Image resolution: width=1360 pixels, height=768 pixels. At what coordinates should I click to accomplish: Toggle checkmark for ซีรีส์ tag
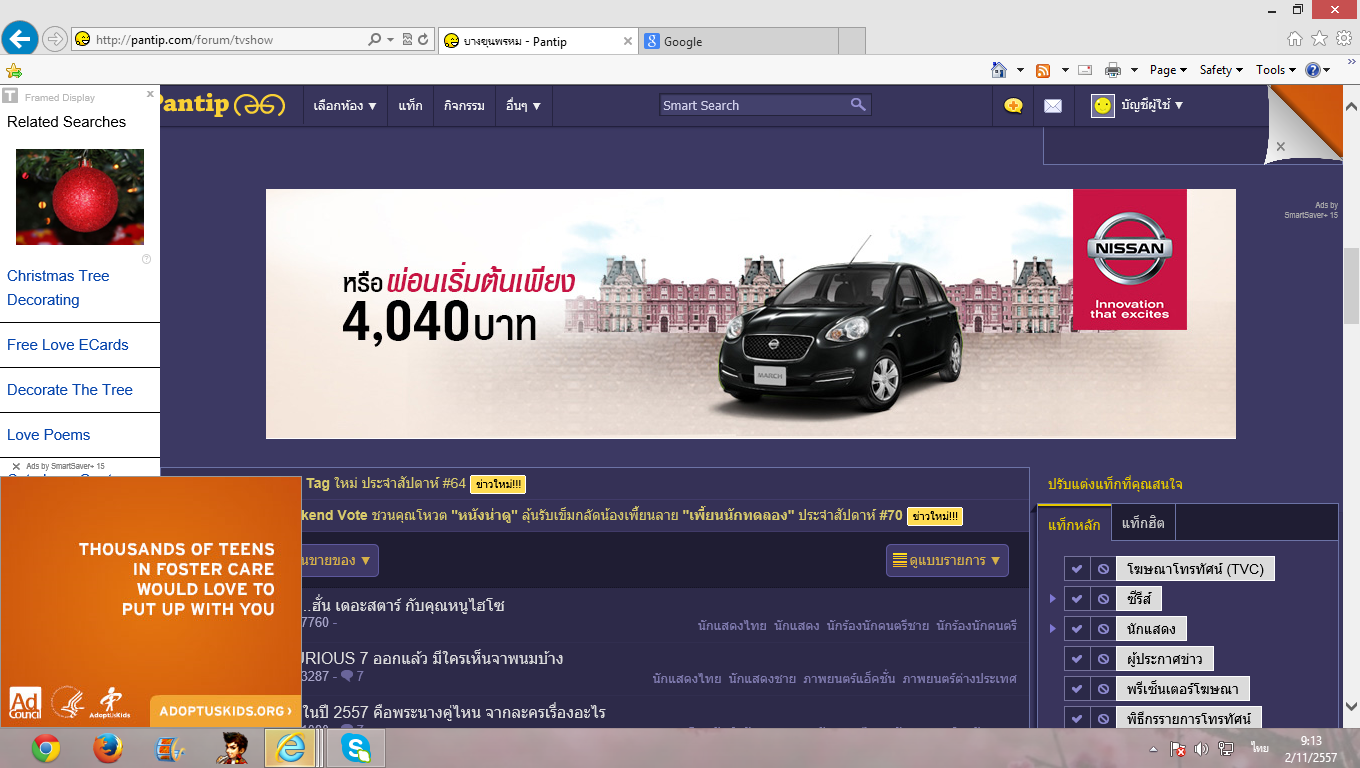tap(1077, 599)
